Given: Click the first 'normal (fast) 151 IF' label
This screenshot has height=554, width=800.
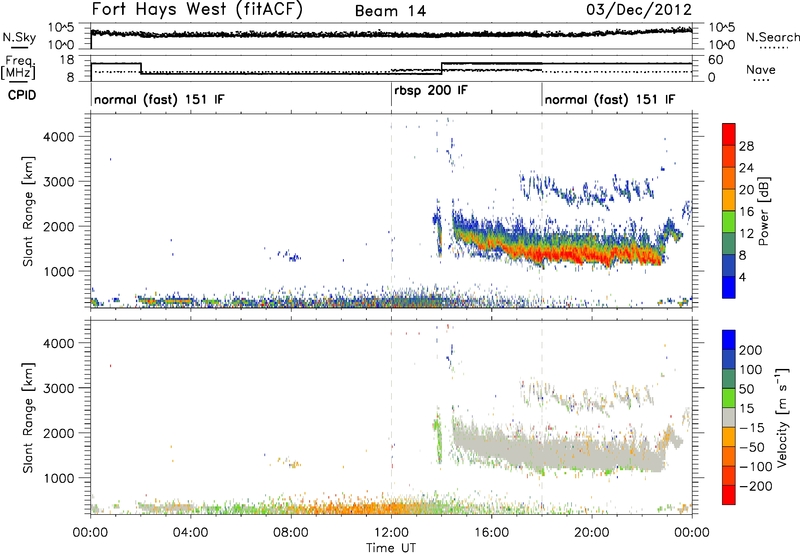Looking at the screenshot, I should click(159, 99).
